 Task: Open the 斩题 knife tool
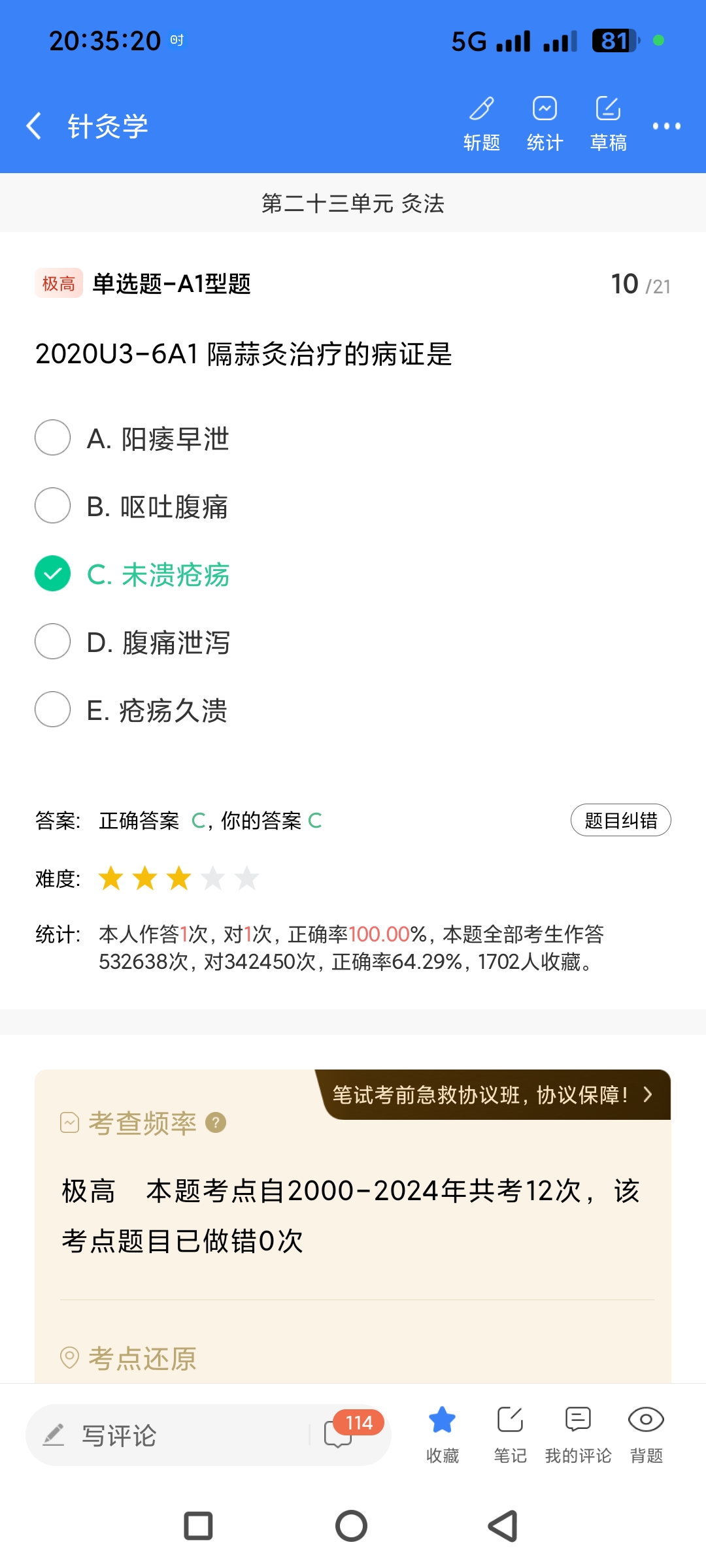point(482,122)
